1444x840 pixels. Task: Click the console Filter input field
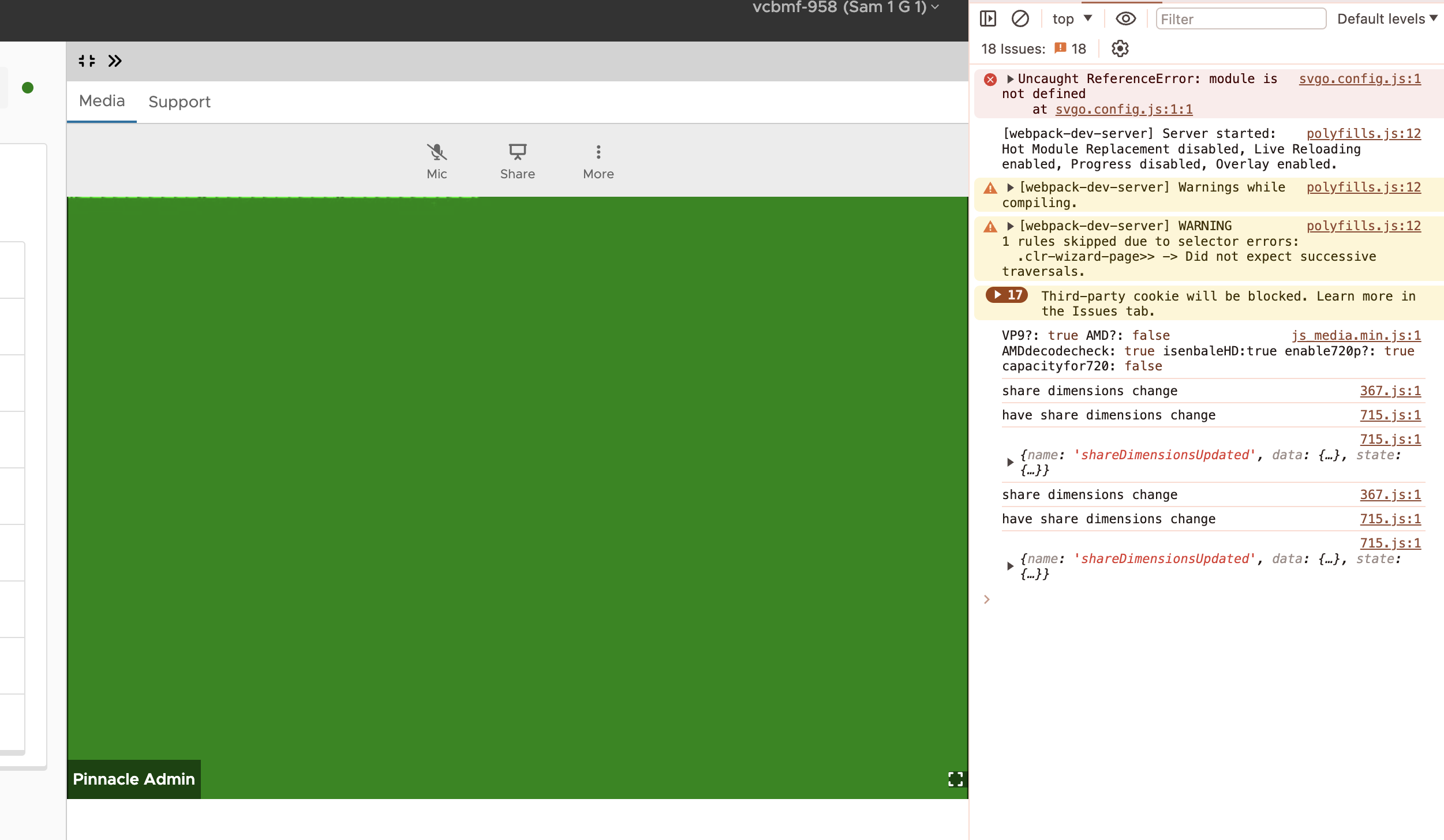pyautogui.click(x=1240, y=19)
